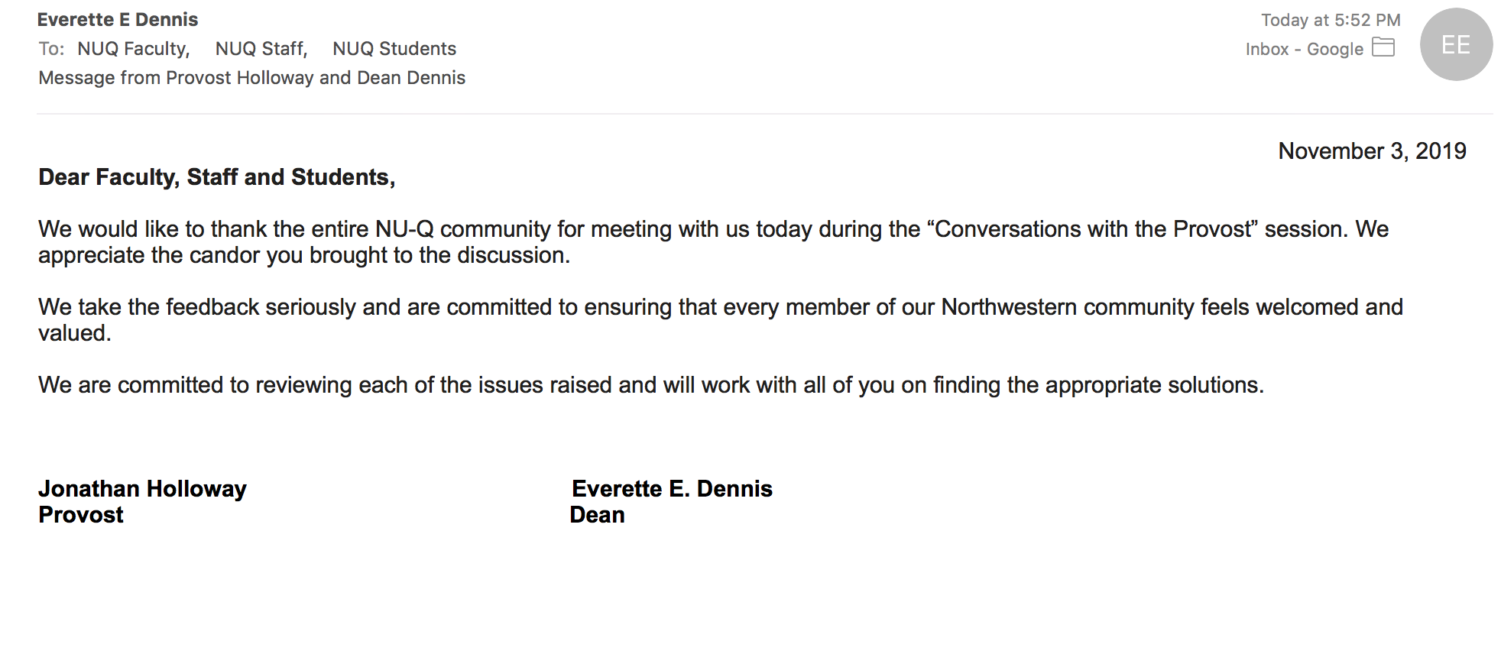Click the greeting Dear Faculty, Staff and Students
This screenshot has height=654, width=1501.
point(217,178)
